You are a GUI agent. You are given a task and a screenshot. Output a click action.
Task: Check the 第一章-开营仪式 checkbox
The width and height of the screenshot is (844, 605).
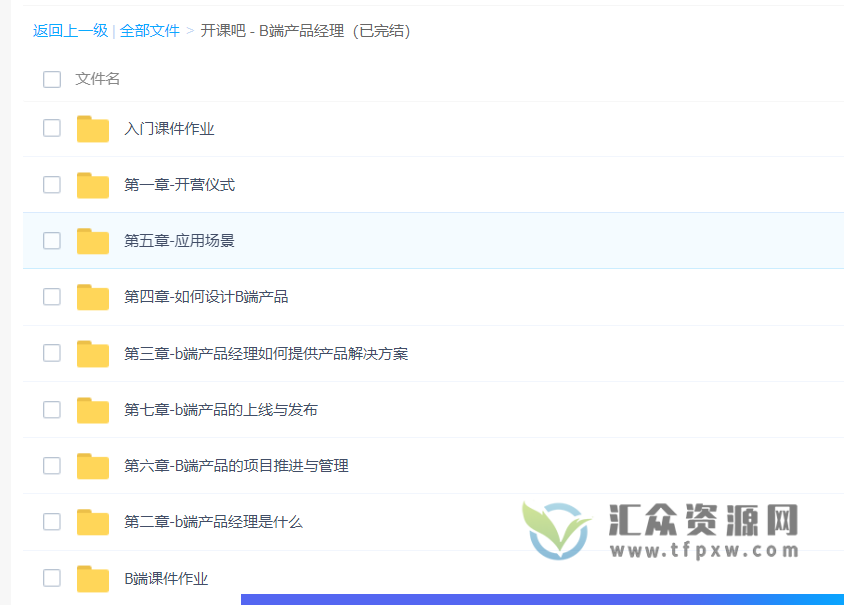tap(51, 184)
